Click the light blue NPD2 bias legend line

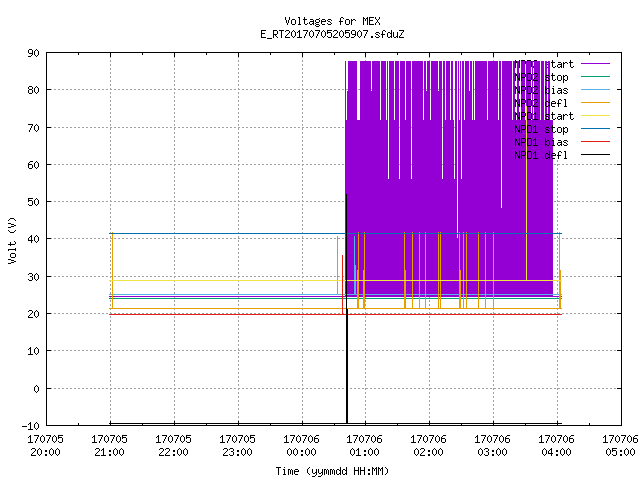click(x=595, y=90)
